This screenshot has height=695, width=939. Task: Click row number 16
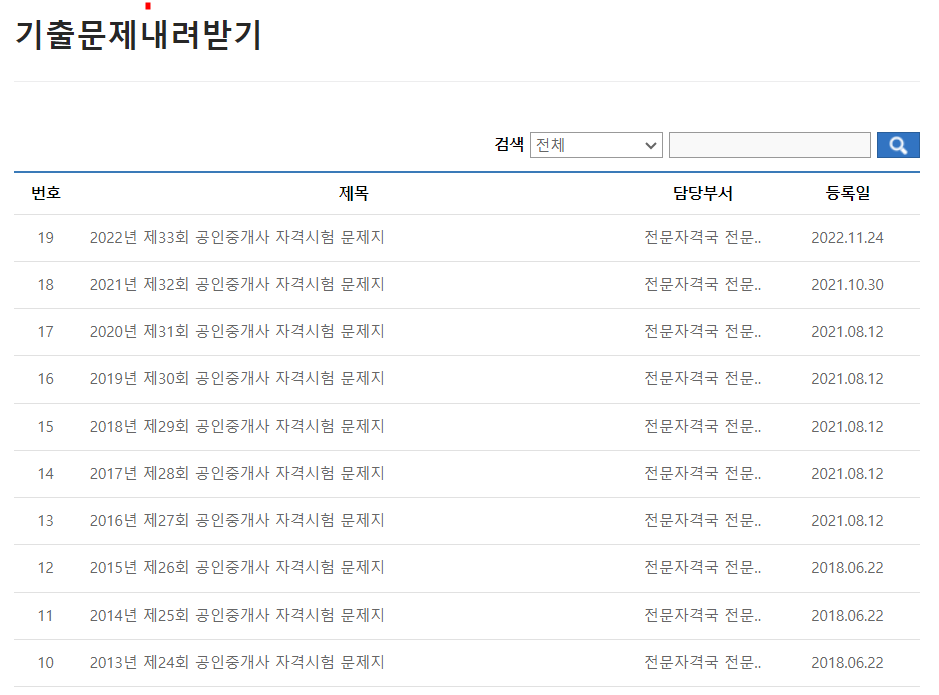46,379
